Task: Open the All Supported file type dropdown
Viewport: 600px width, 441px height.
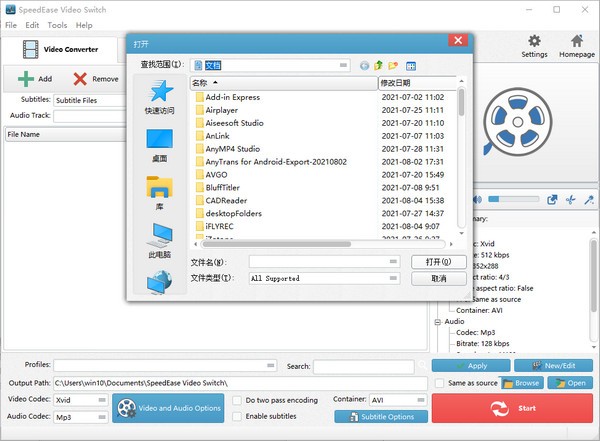Action: [393, 278]
